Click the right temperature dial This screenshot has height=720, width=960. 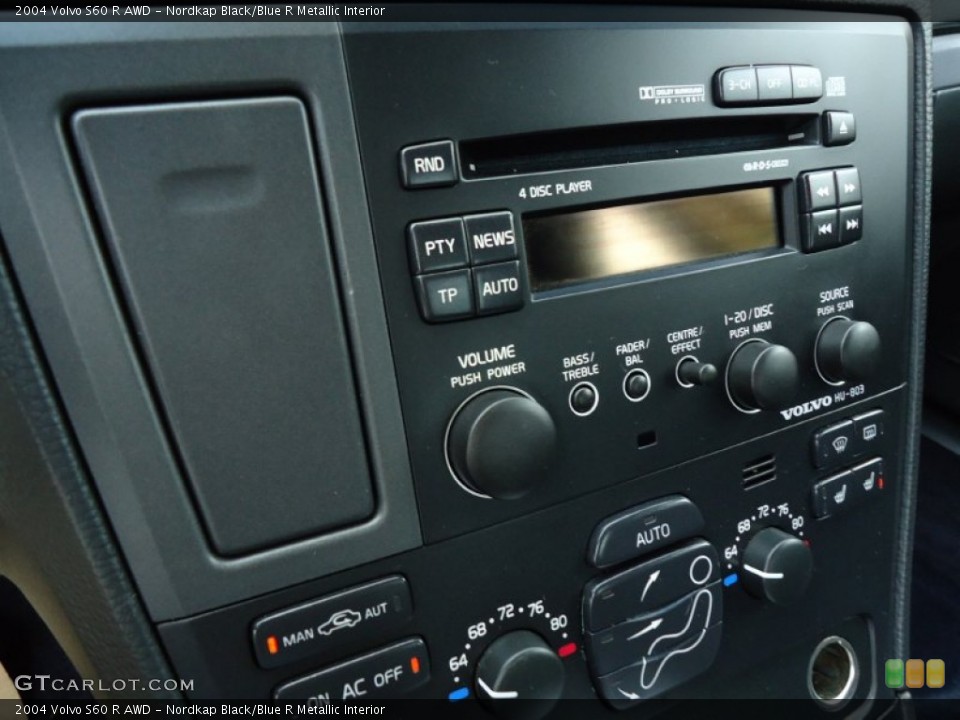tap(776, 566)
